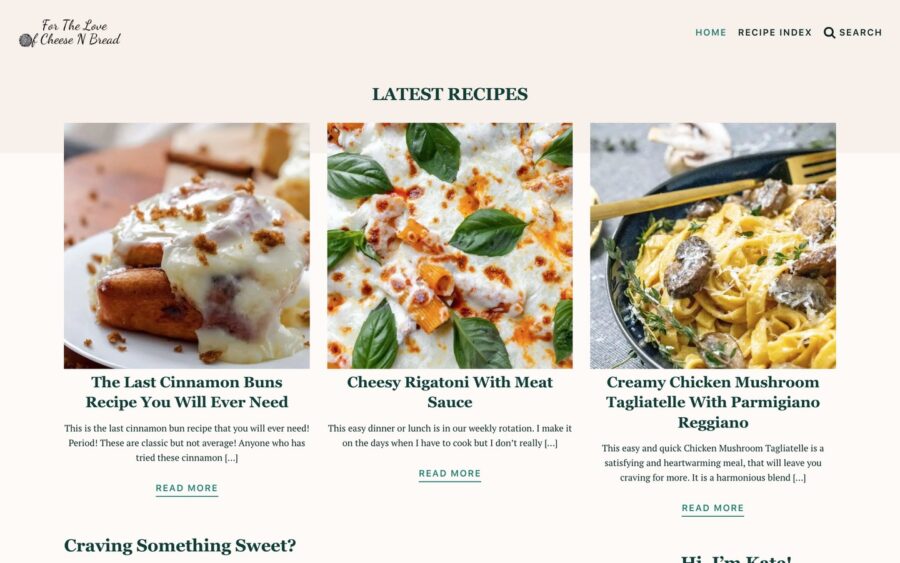Open the chicken mushroom tagliatelle photo
900x563 pixels.
click(x=713, y=246)
